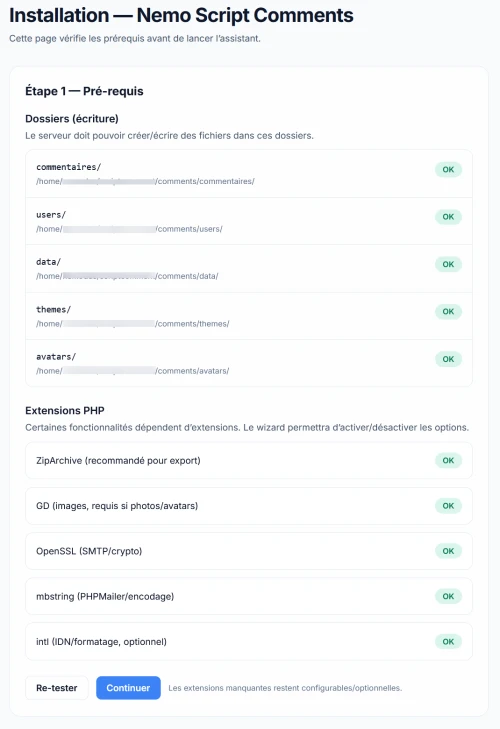Click the OK badge next to intl

pyautogui.click(x=448, y=642)
